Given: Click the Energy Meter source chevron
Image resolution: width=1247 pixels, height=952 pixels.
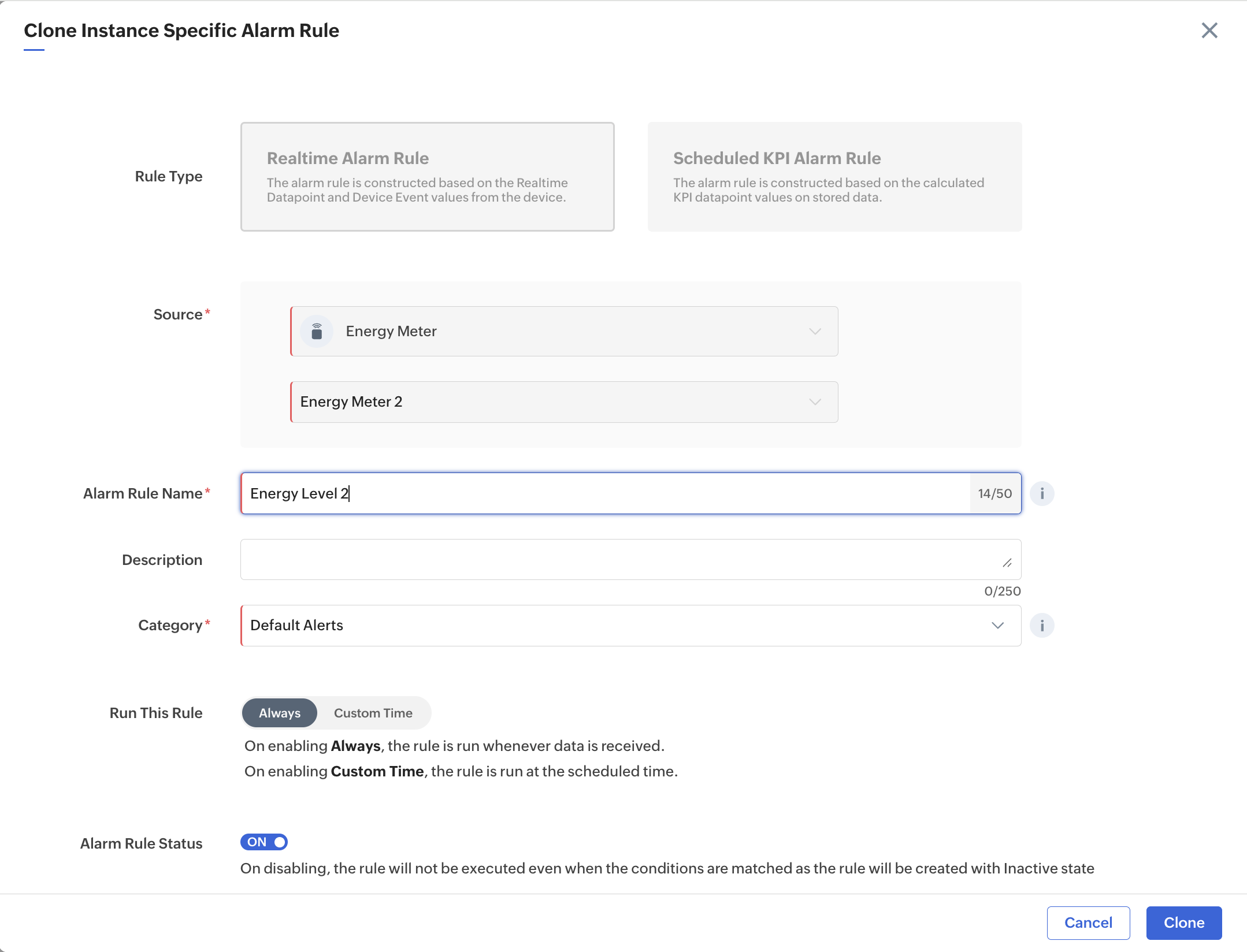Looking at the screenshot, I should [815, 332].
